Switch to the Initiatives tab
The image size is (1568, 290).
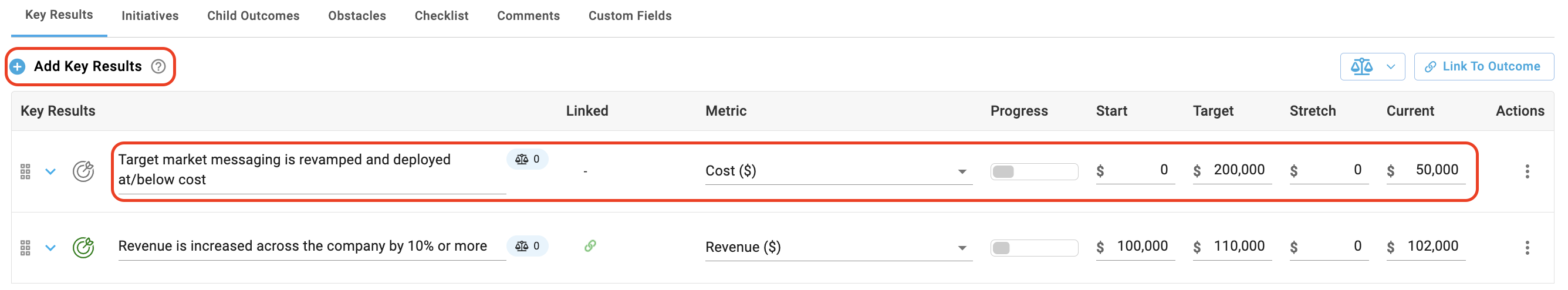pyautogui.click(x=150, y=16)
